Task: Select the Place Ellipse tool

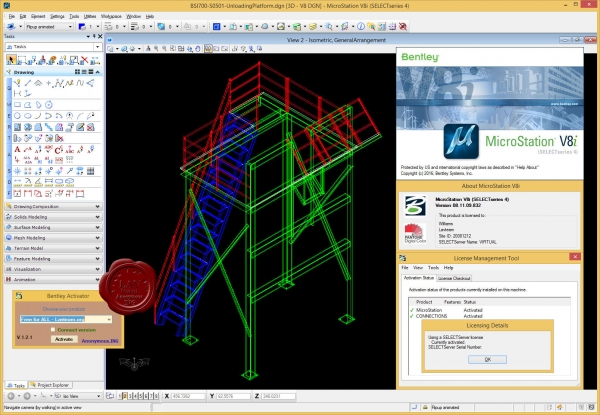Action: 28,116
